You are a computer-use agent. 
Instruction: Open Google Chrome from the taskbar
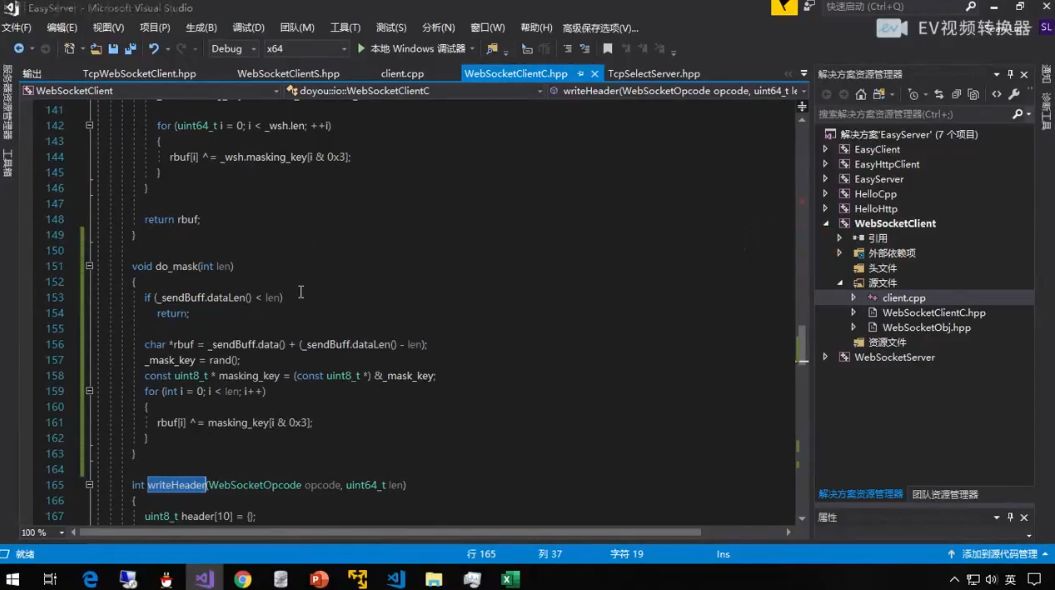point(241,579)
